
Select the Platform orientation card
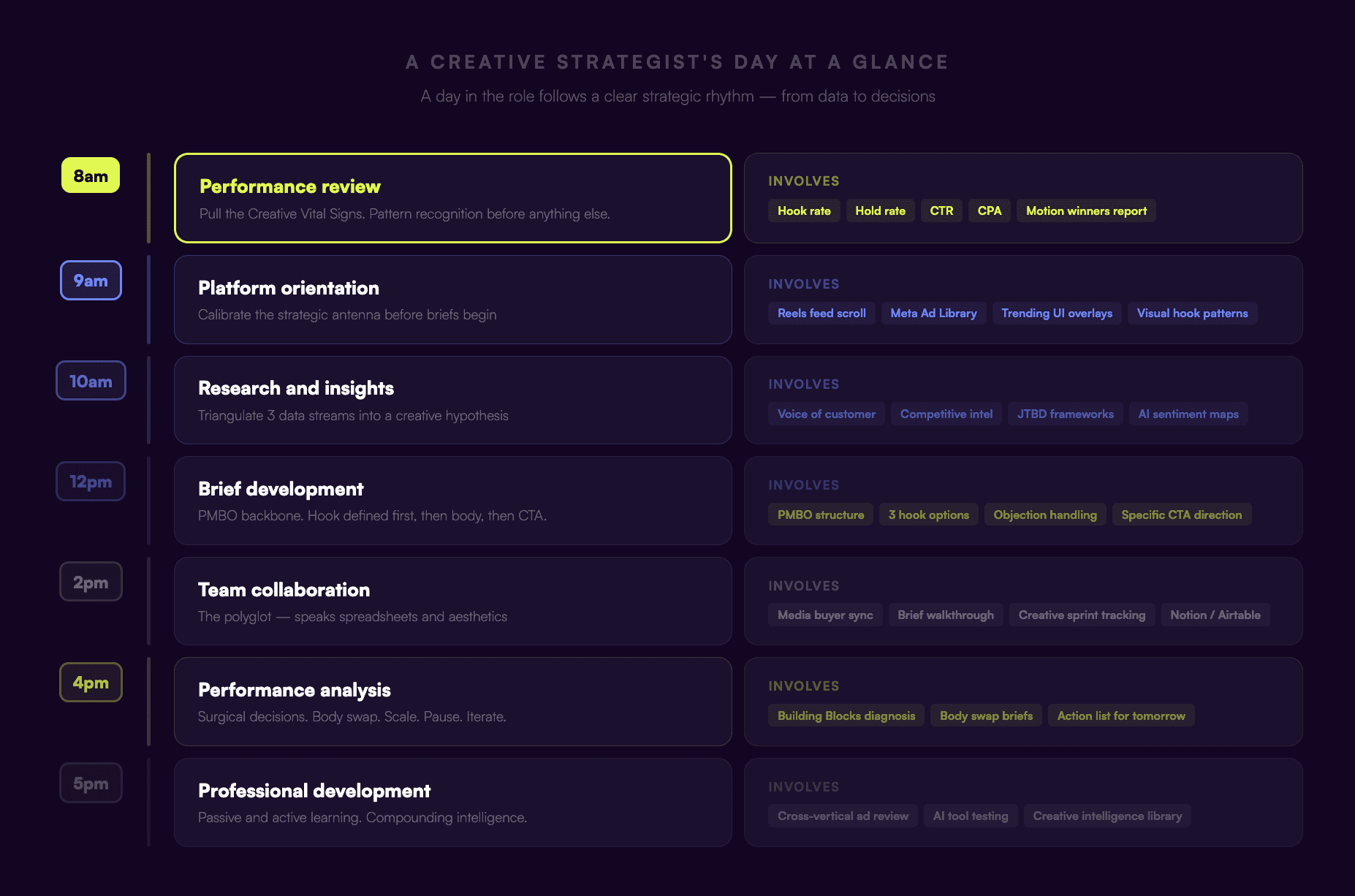(x=452, y=300)
